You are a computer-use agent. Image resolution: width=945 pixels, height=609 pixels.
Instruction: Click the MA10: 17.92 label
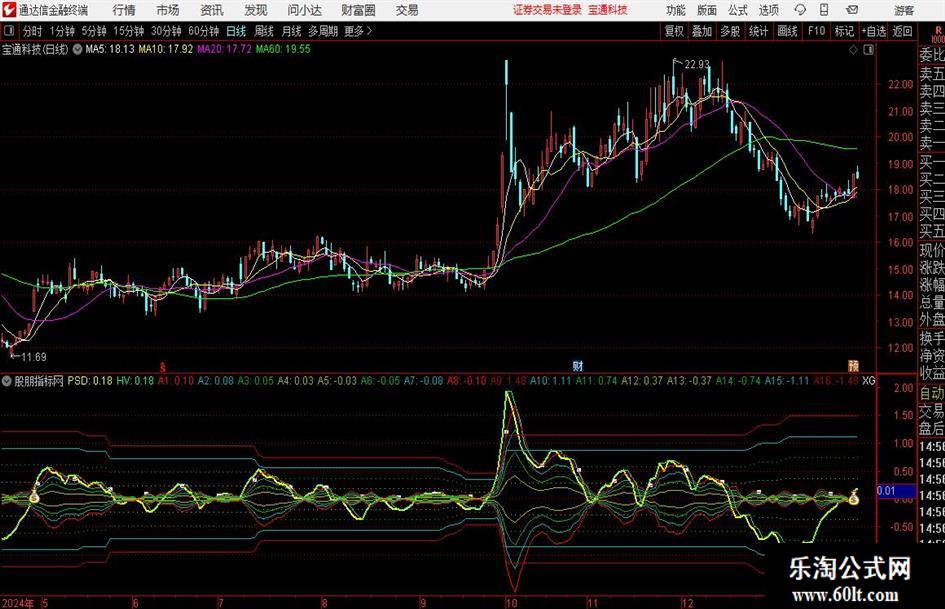pos(166,49)
